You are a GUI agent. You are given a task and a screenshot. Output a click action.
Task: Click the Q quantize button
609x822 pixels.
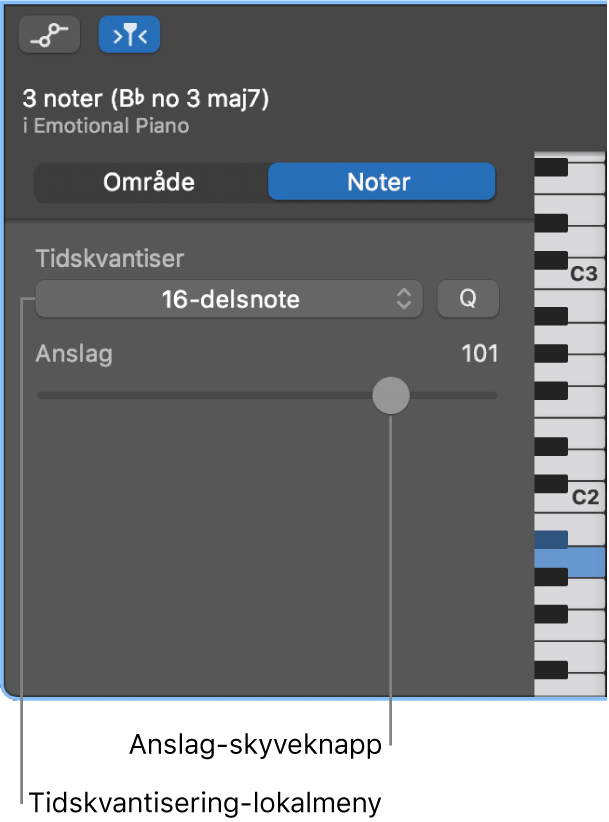click(x=468, y=299)
